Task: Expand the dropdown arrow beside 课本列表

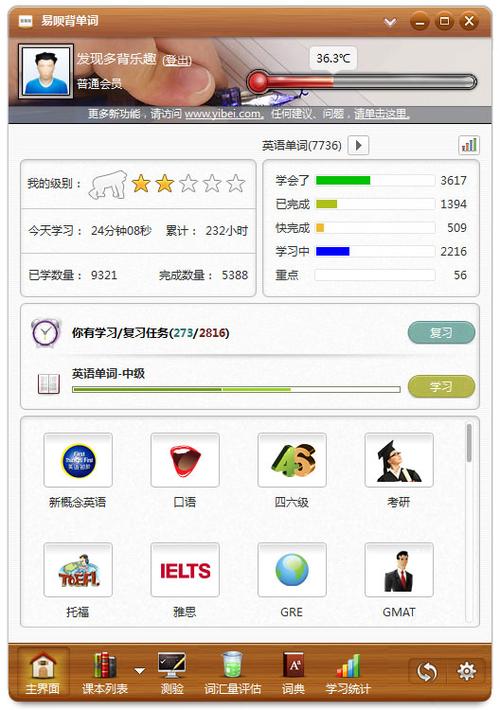Action: [x=139, y=671]
